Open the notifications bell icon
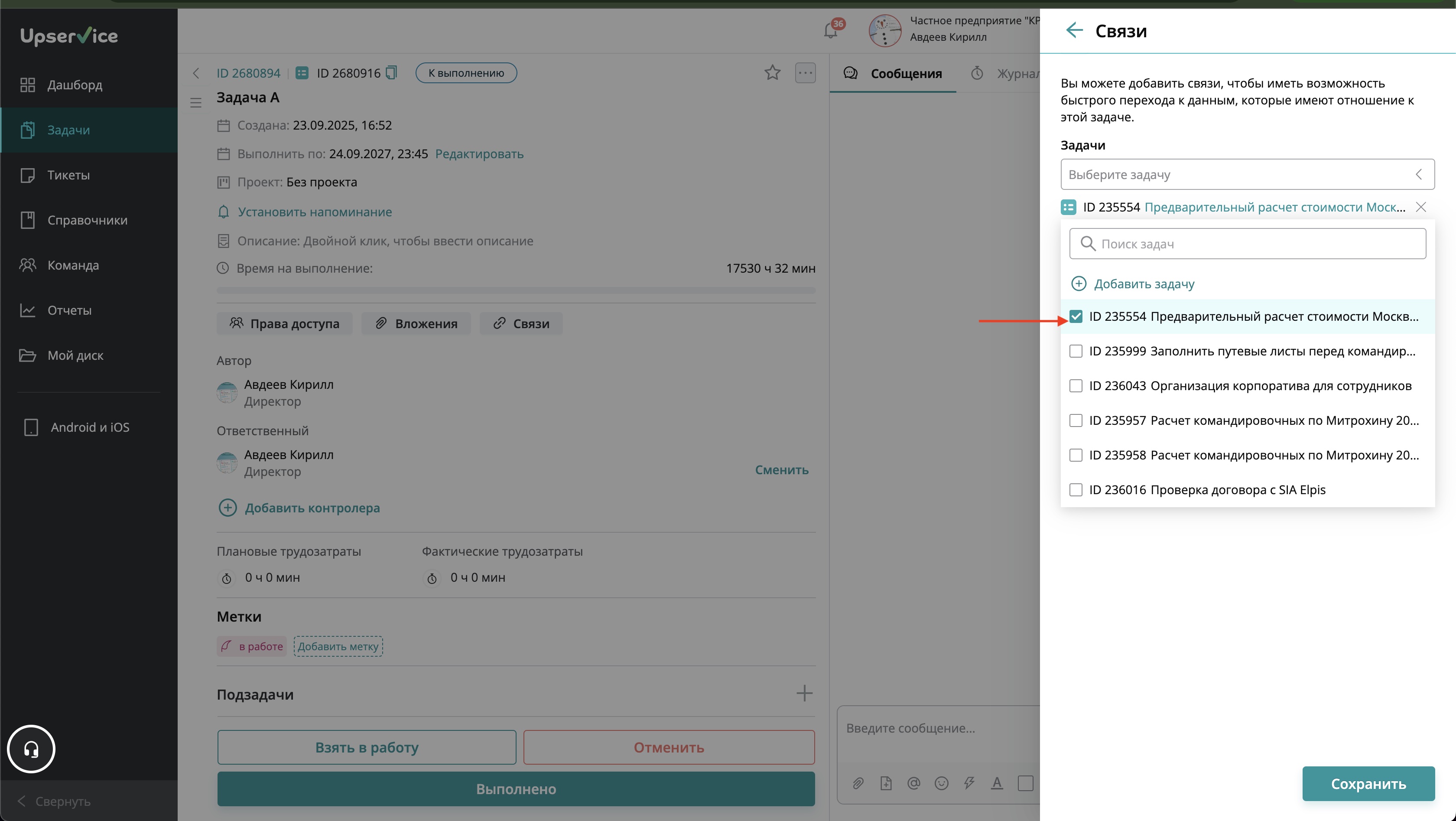 (x=831, y=30)
